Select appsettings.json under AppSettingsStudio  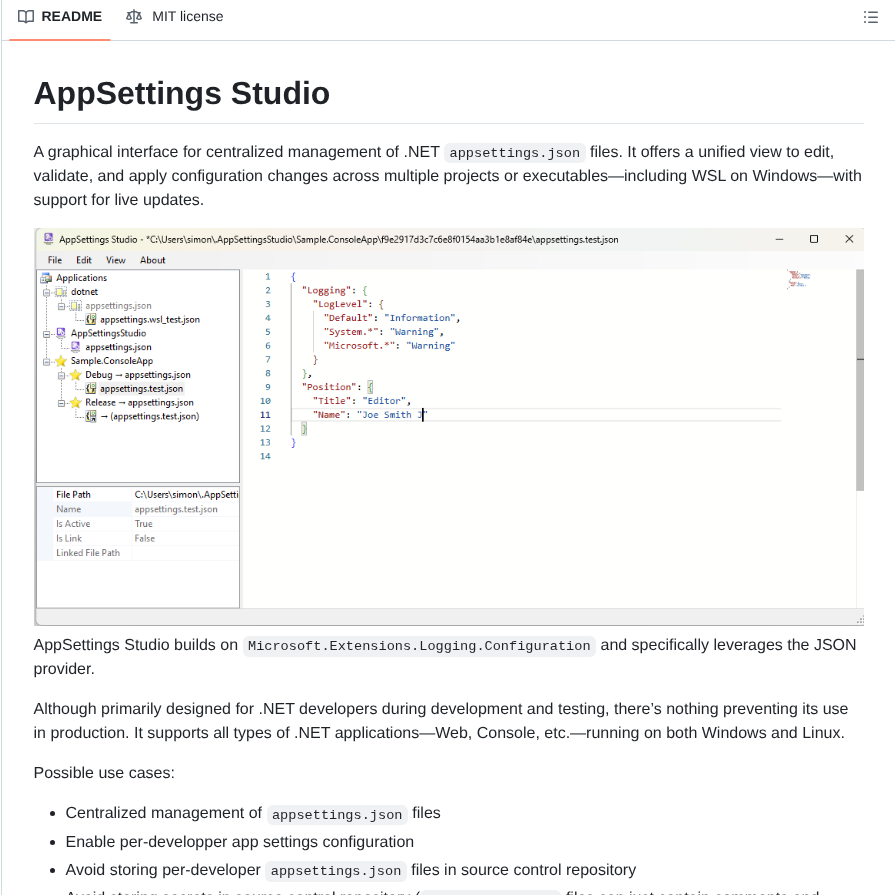pyautogui.click(x=117, y=347)
